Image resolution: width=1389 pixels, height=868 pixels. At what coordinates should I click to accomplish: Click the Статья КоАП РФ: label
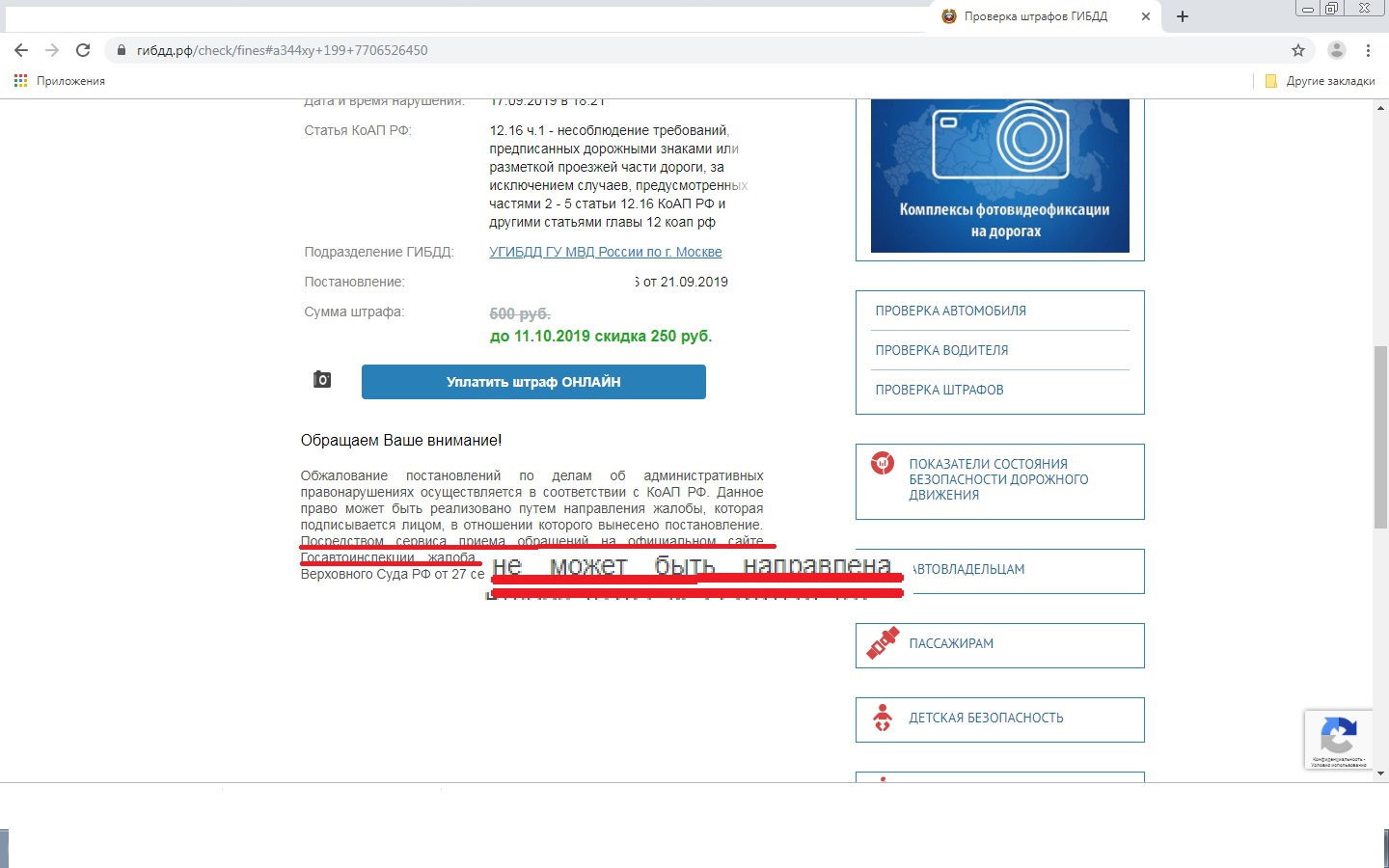tap(358, 130)
